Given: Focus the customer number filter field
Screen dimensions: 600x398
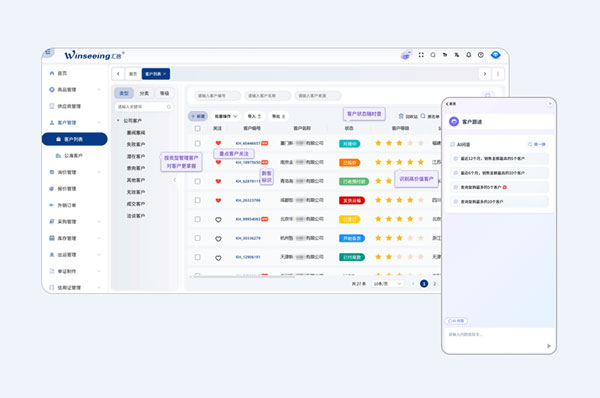Looking at the screenshot, I should pyautogui.click(x=217, y=96).
